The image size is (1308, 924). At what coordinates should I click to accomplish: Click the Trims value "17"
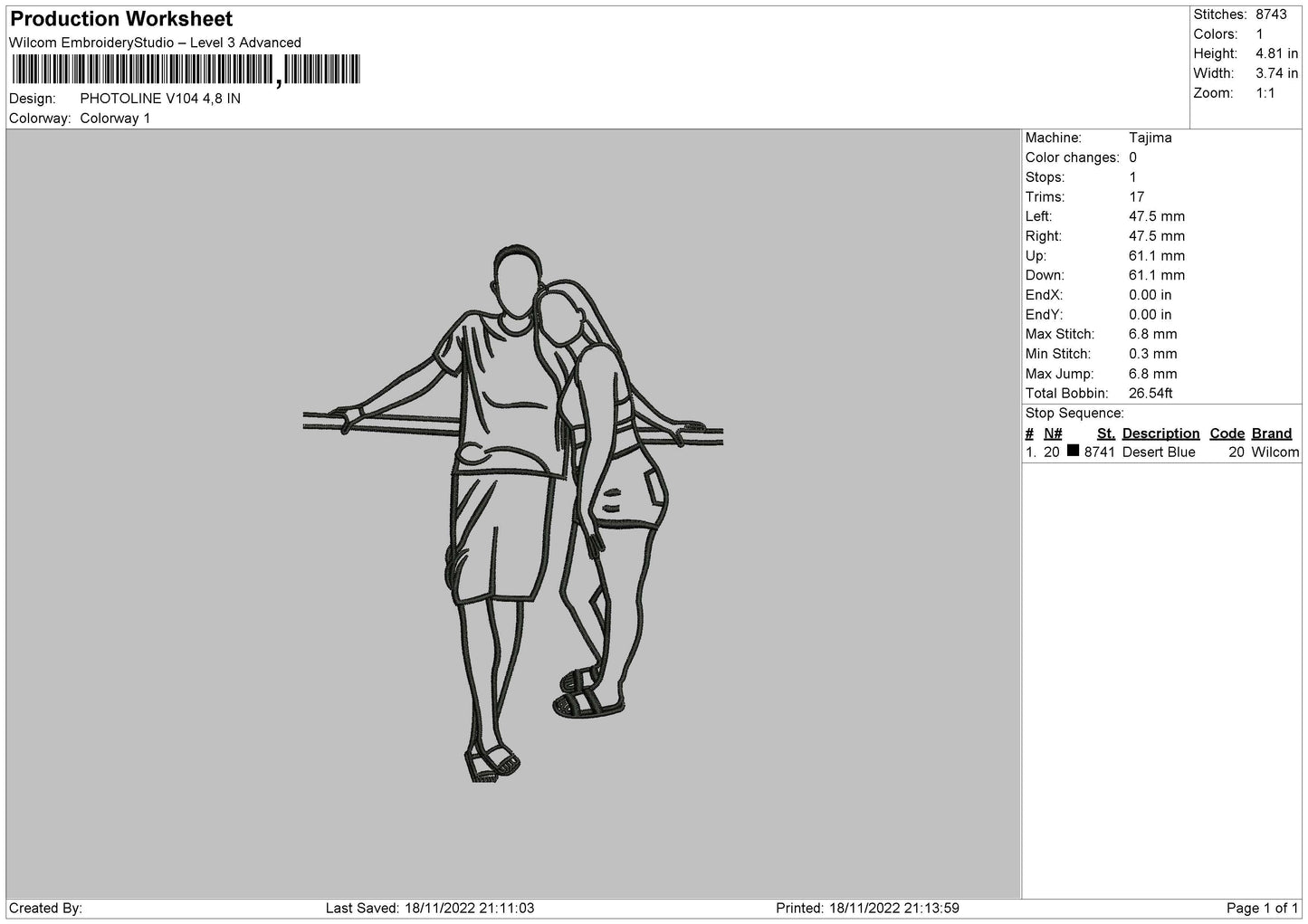[x=1136, y=197]
